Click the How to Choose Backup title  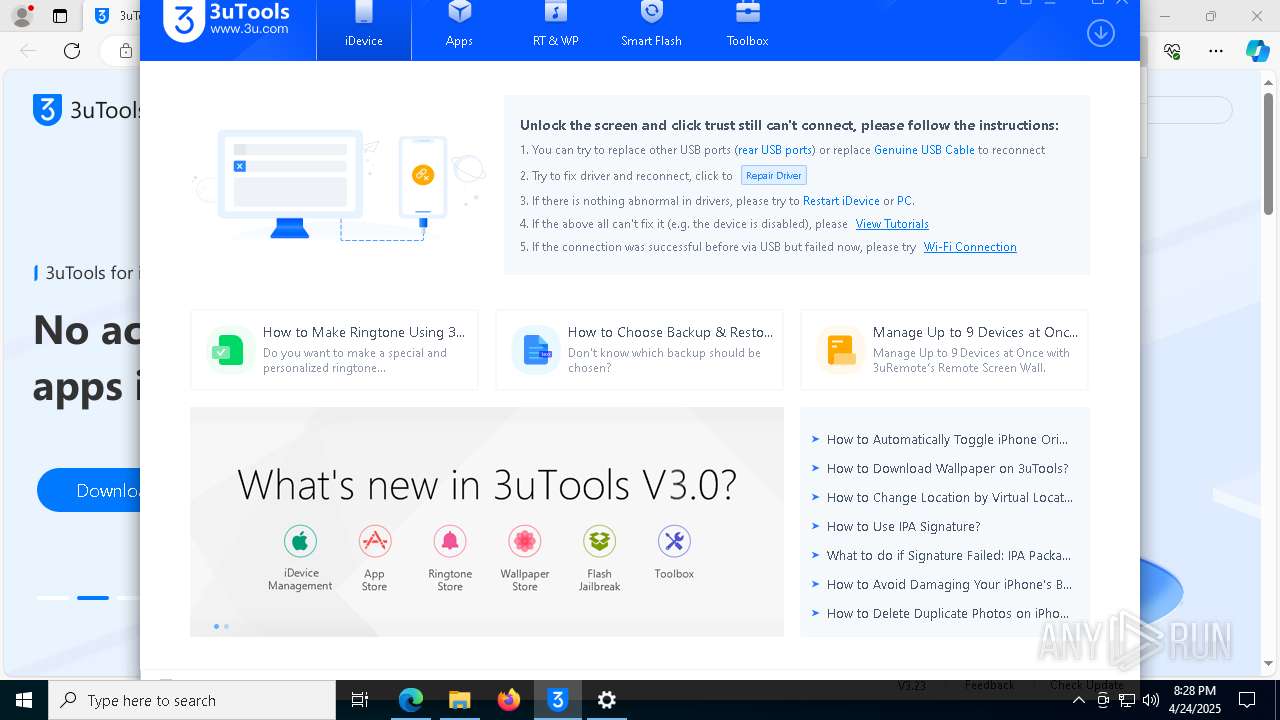[671, 332]
